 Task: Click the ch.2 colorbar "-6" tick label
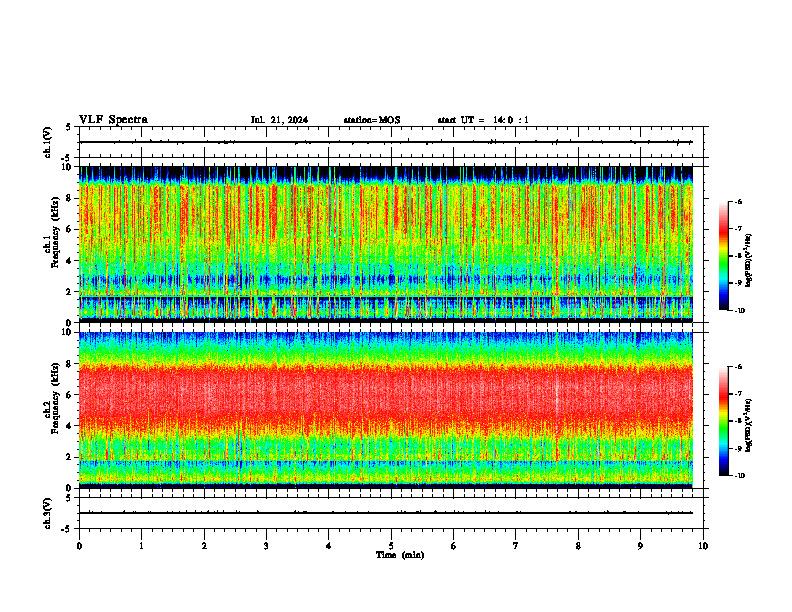[738, 367]
